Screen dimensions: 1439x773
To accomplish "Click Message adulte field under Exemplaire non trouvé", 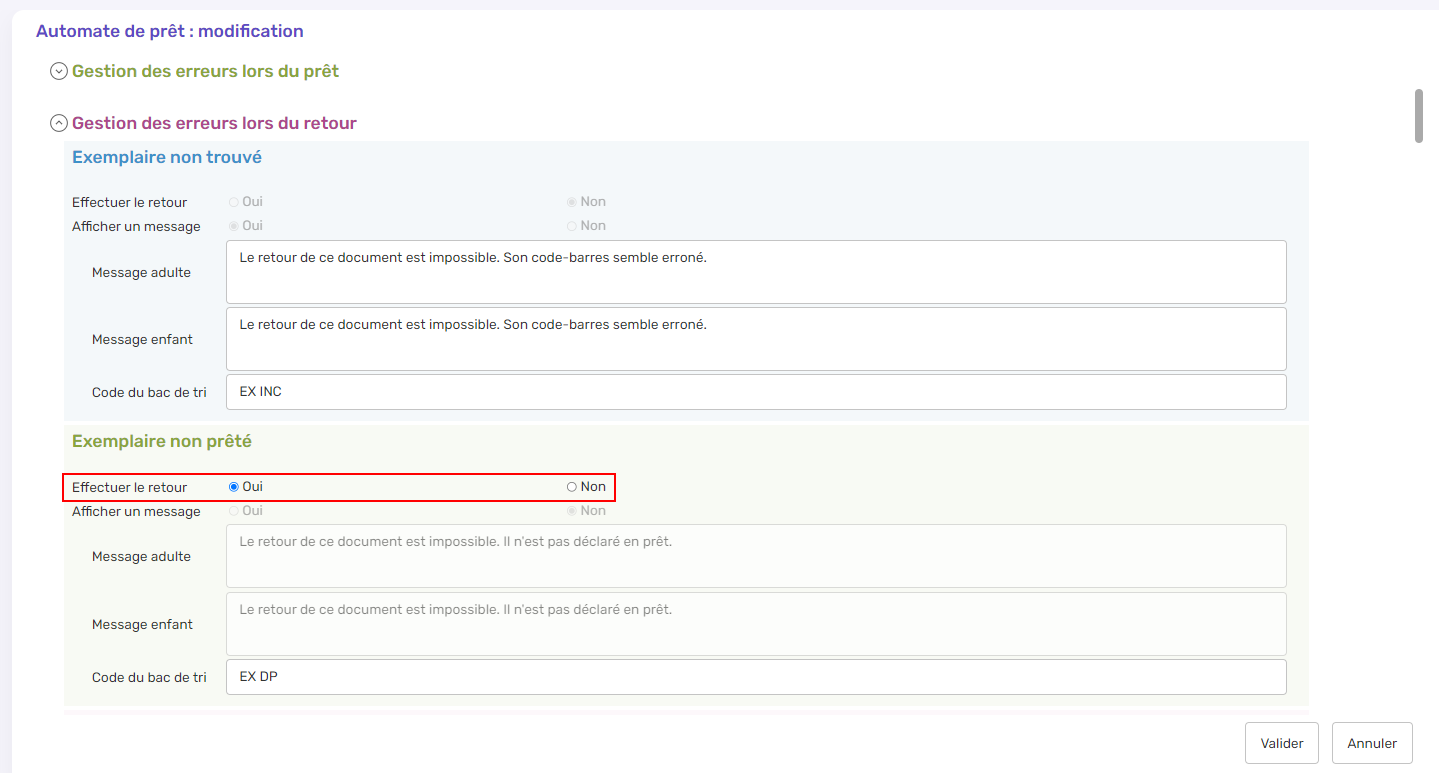I will click(x=755, y=272).
